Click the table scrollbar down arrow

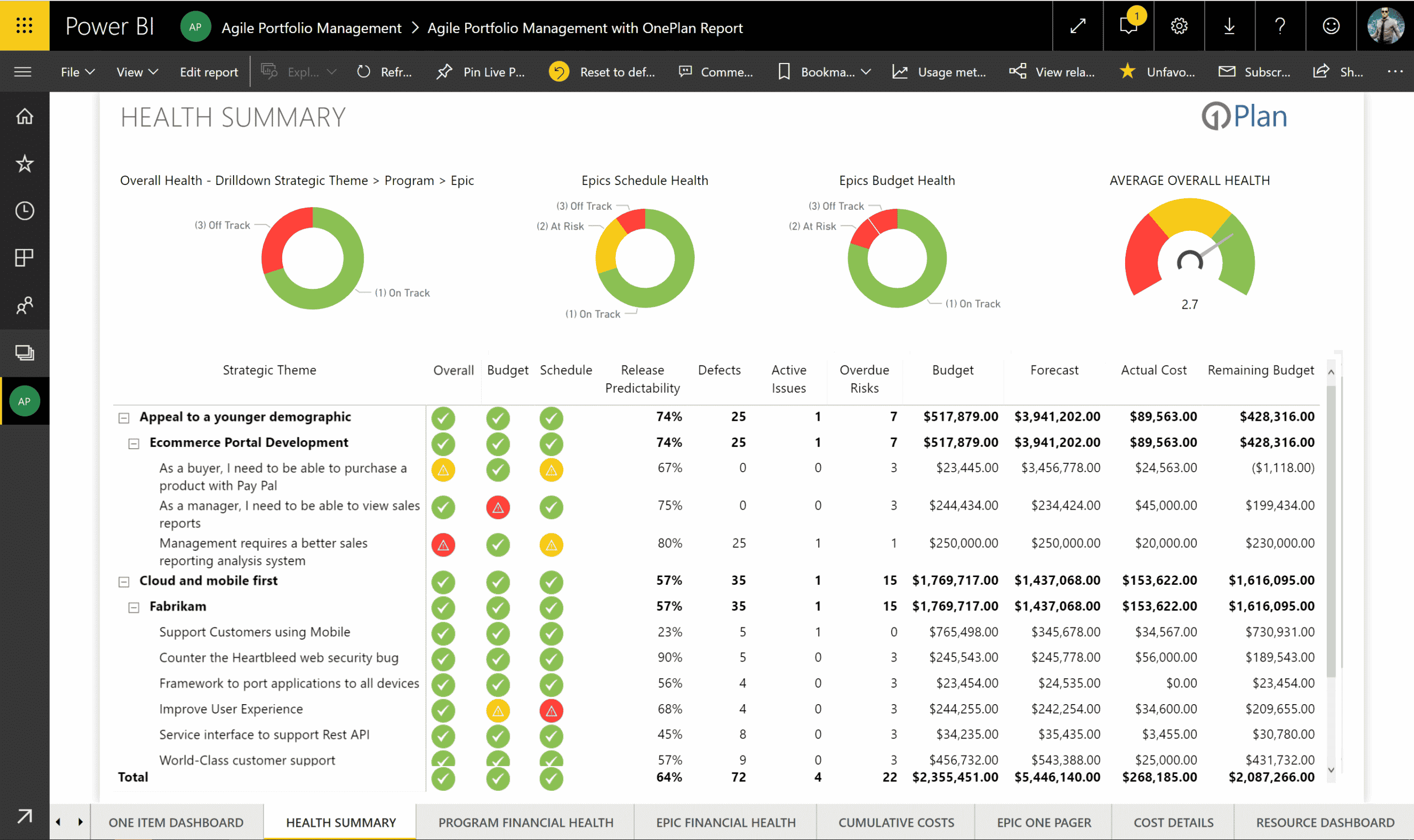click(1331, 770)
